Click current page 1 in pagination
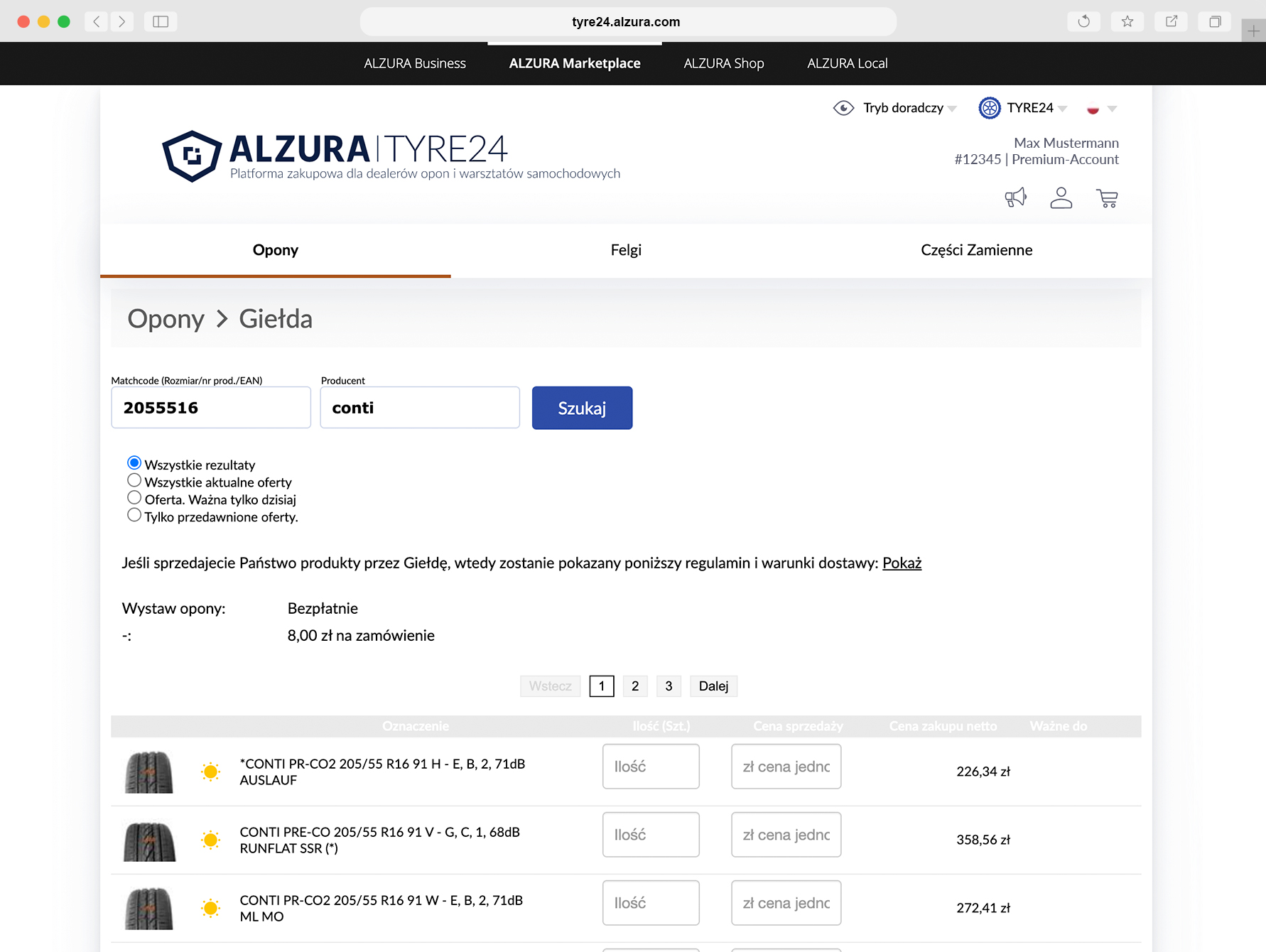This screenshot has height=952, width=1266. coord(602,686)
